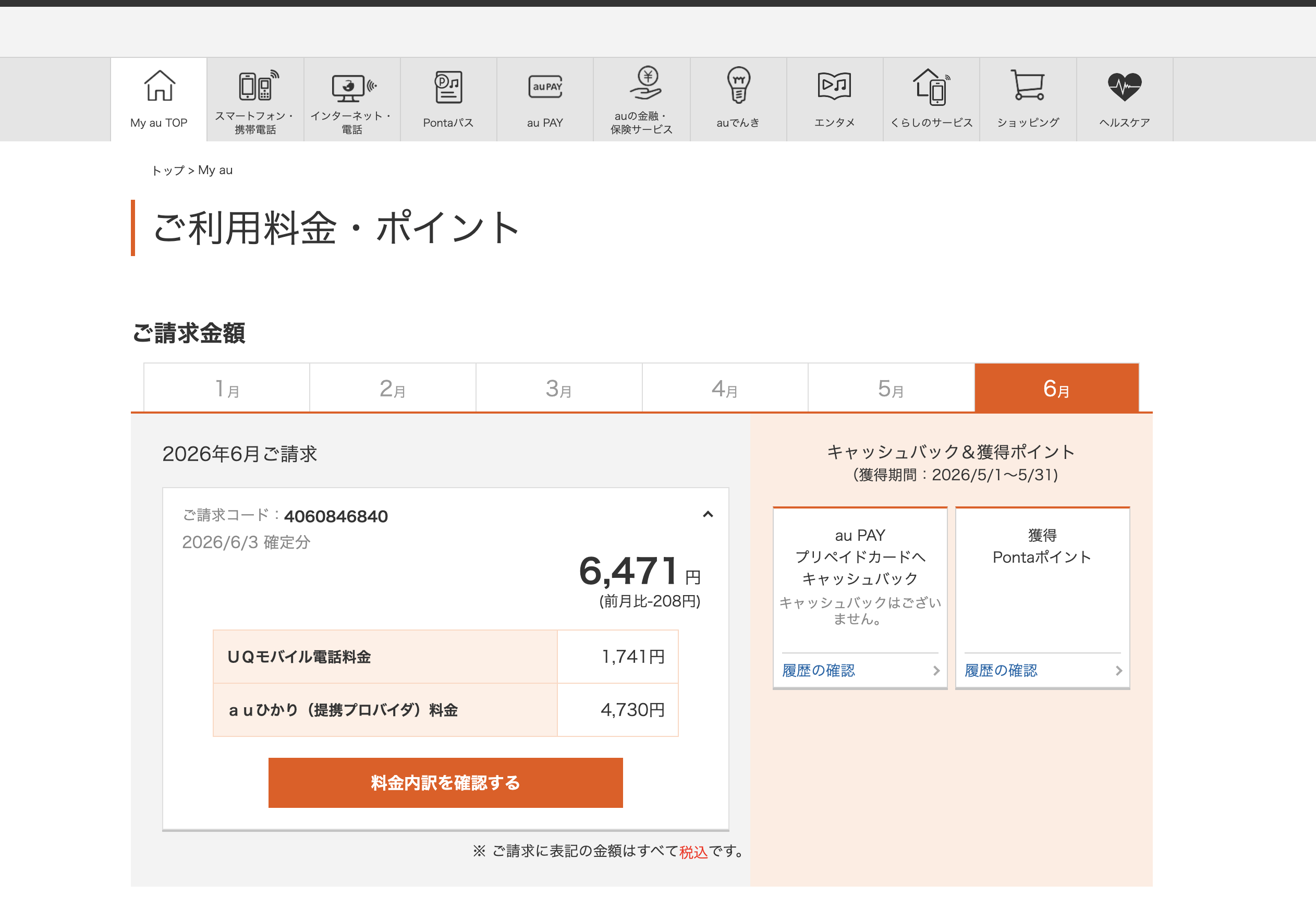The image size is (1316, 920).
Task: Select the 6月 billing tab
Action: click(1057, 388)
